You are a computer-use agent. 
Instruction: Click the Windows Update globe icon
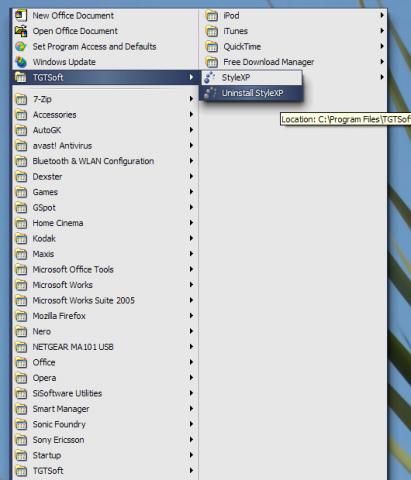[21, 62]
